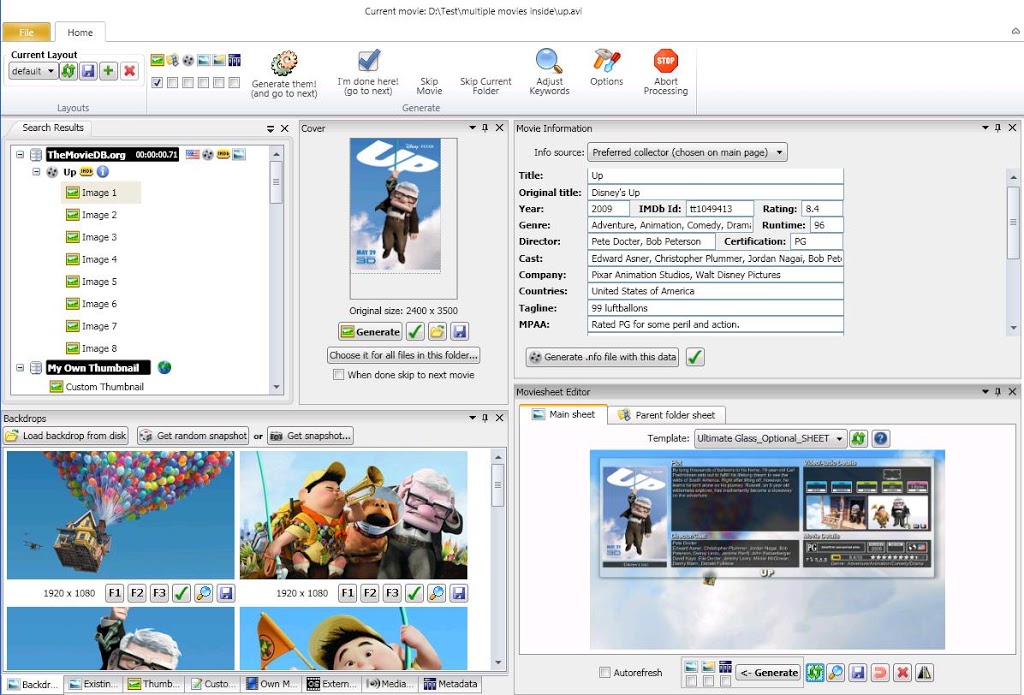Add a new layout with the green plus

click(x=108, y=71)
